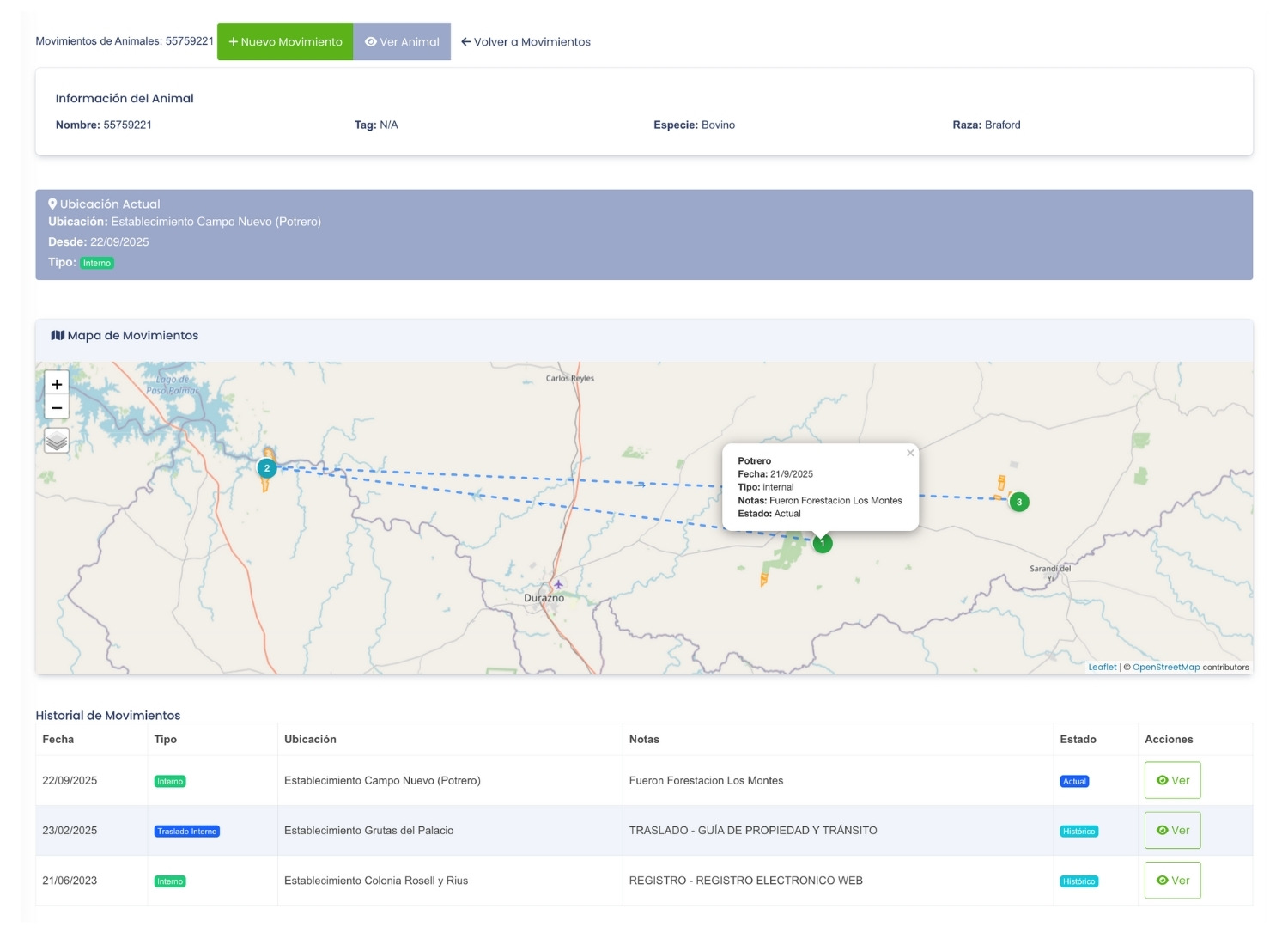Click Nuevo Movimiento button
The image size is (1288, 933).
pos(285,41)
